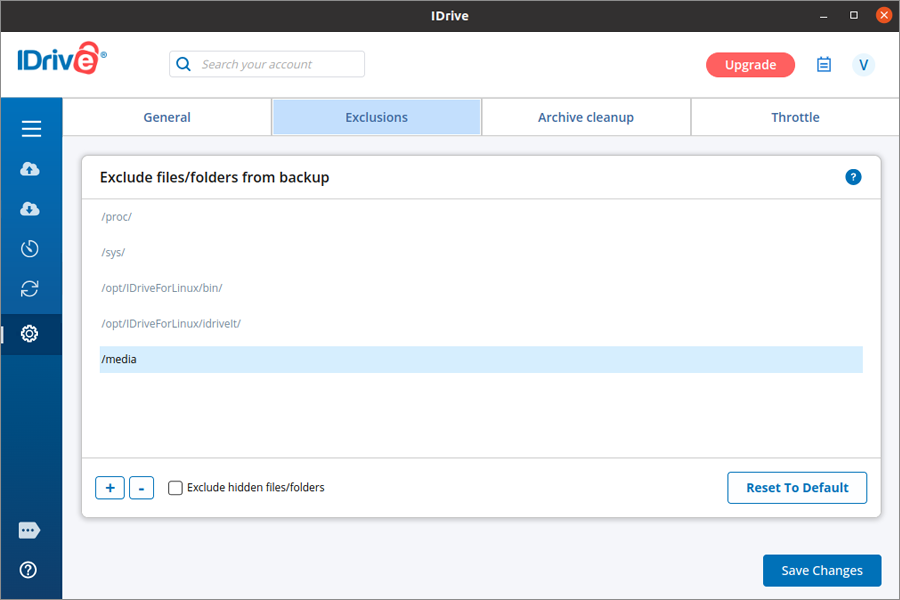The image size is (900, 600).
Task: Select the /sys/ exclusion entry
Action: [x=113, y=252]
